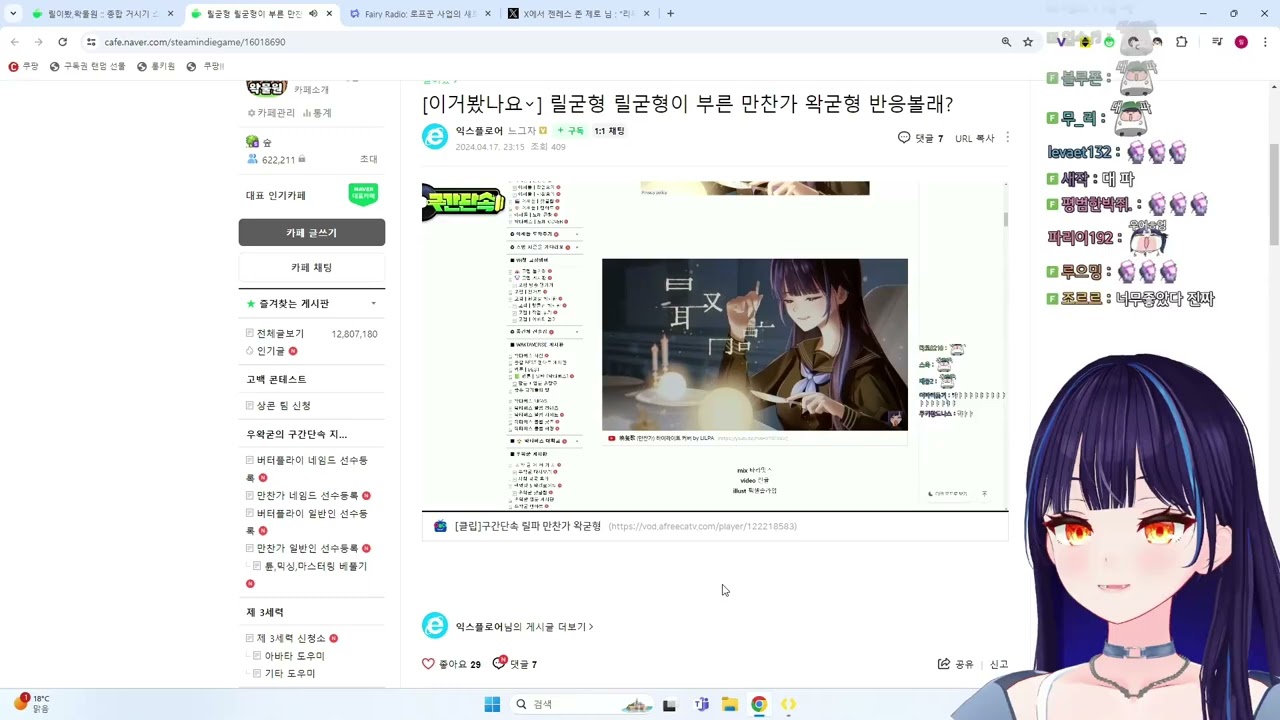Expand the 즐겨찾는 게시판 dropdown arrow
Screen dimensions: 1280x720
point(373,304)
